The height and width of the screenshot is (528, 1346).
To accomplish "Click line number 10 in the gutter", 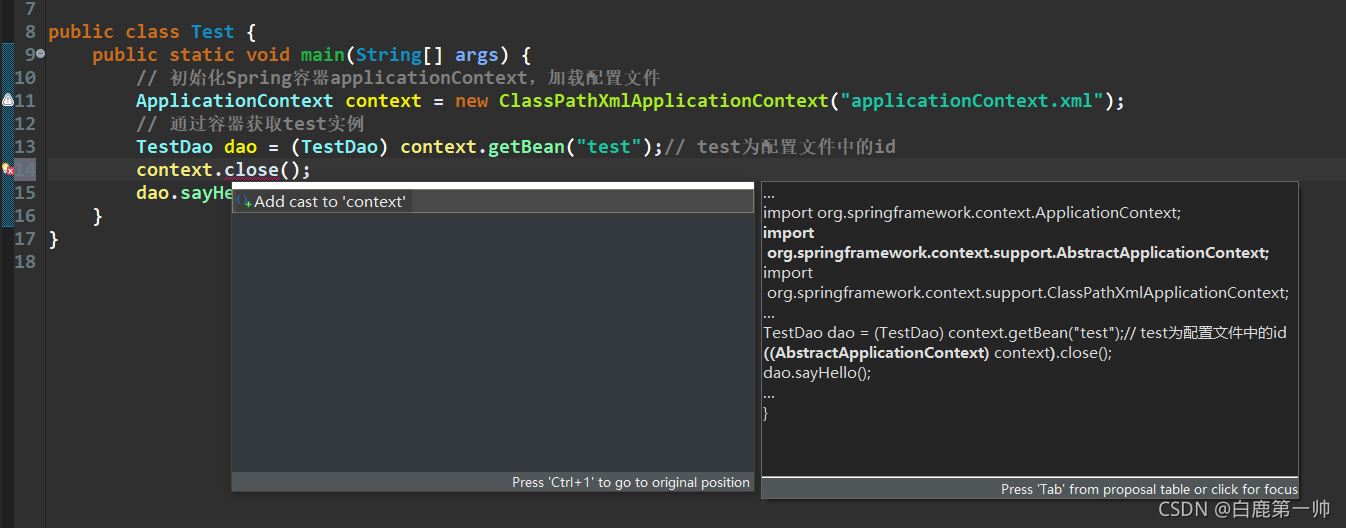I will pyautogui.click(x=25, y=78).
